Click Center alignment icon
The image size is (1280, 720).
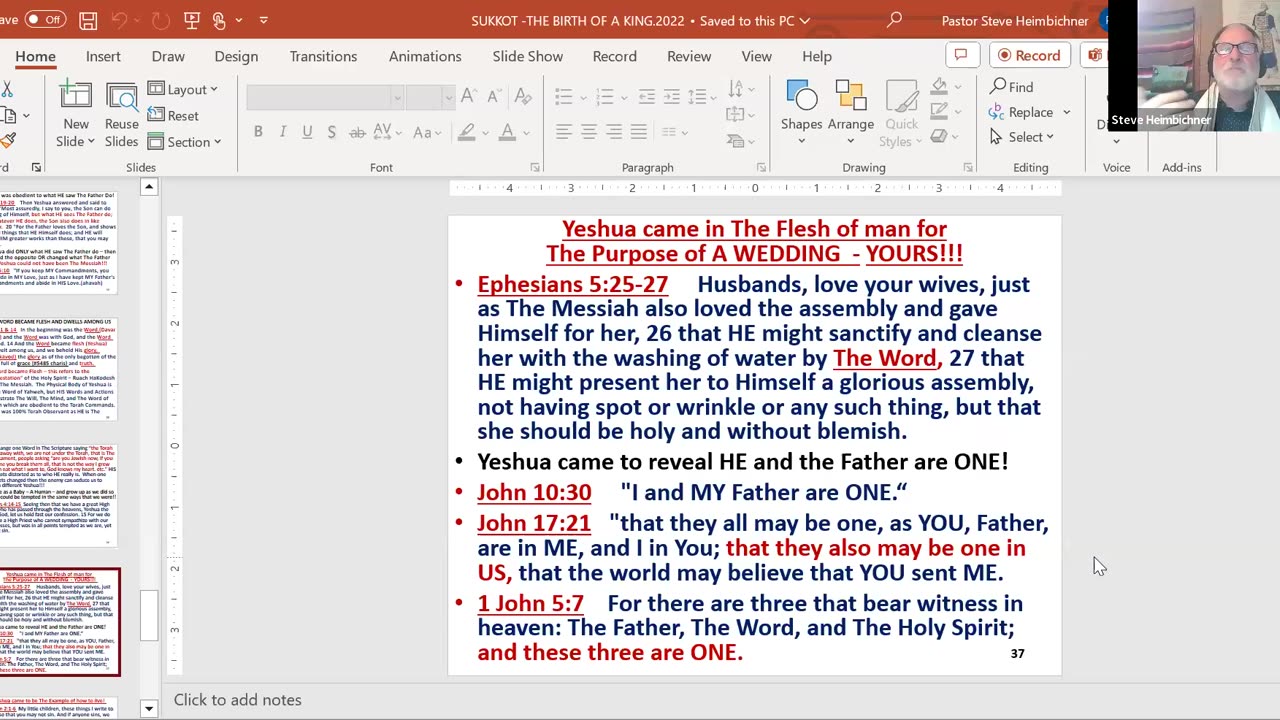tap(589, 132)
